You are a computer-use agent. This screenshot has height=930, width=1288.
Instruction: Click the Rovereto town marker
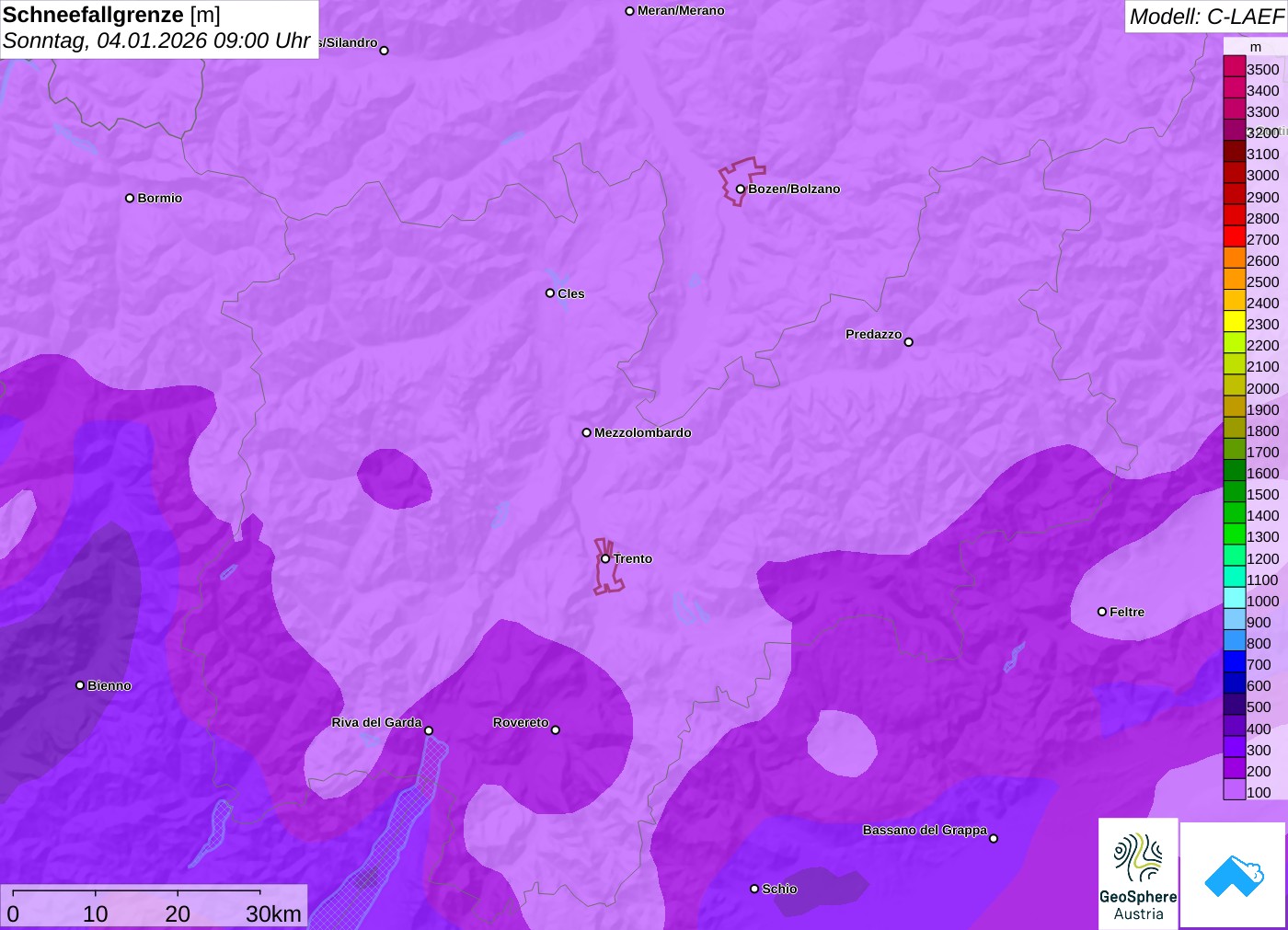555,730
